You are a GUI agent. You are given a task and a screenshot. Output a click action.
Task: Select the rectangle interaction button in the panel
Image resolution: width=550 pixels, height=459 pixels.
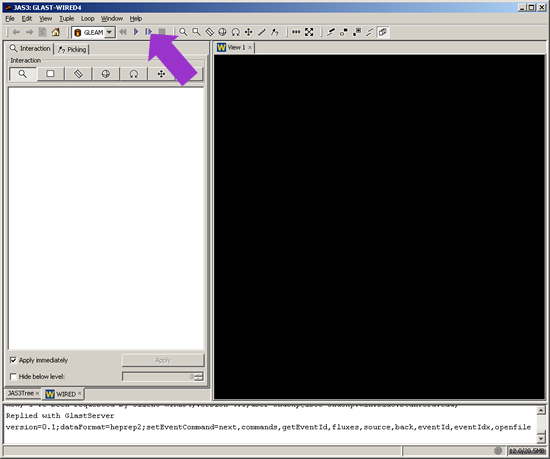pos(51,74)
